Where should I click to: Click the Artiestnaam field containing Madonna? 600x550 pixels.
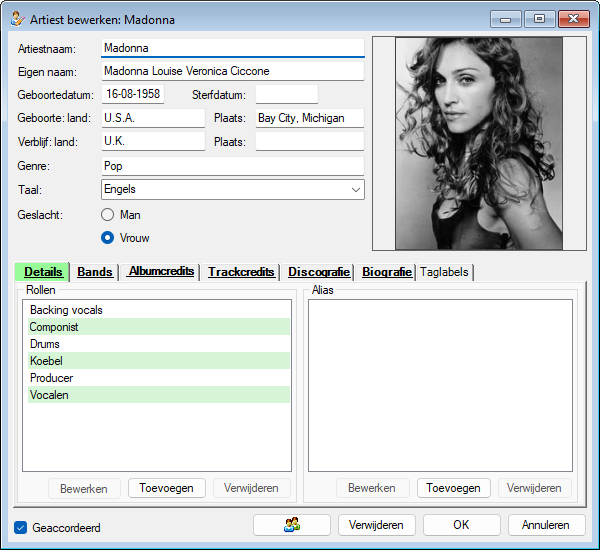[x=233, y=48]
